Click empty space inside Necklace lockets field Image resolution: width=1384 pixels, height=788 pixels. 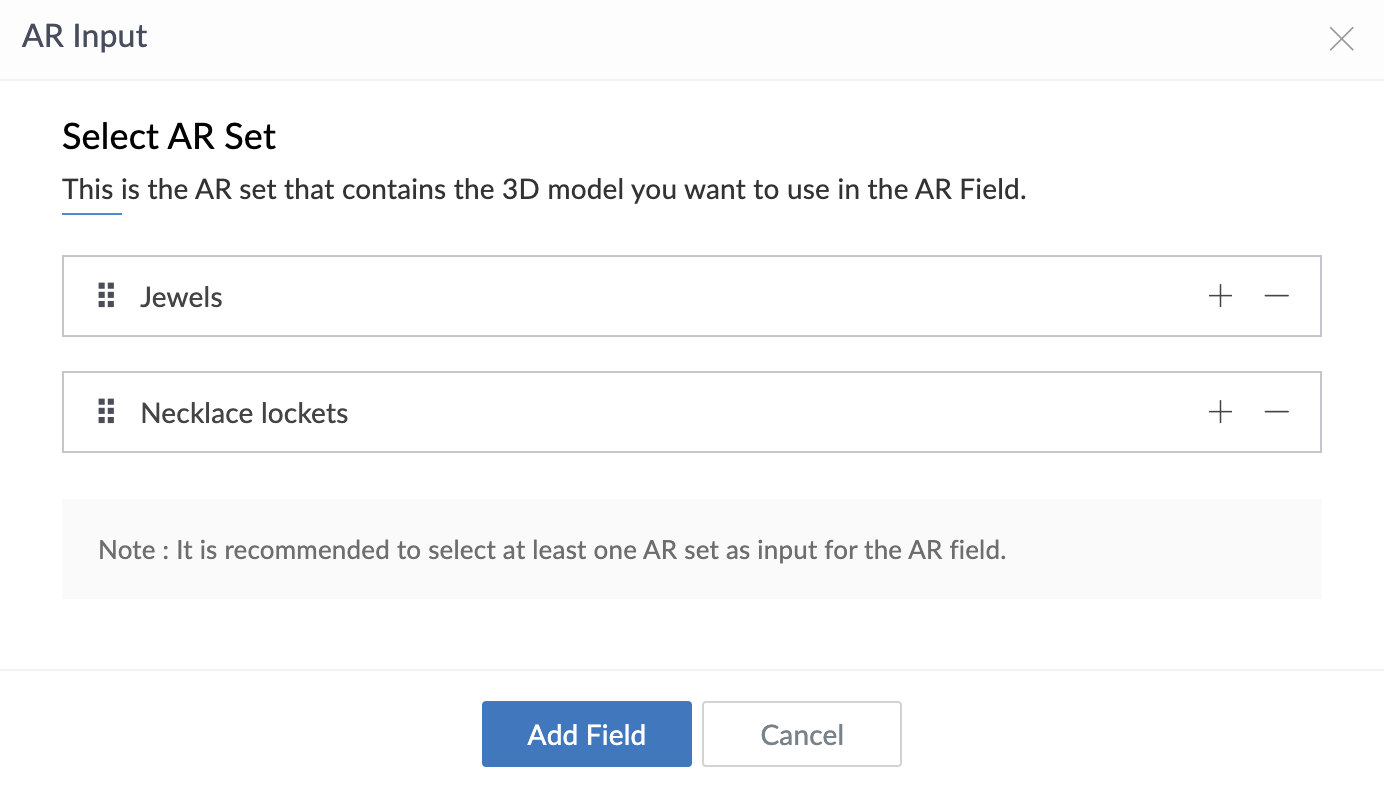pos(770,412)
